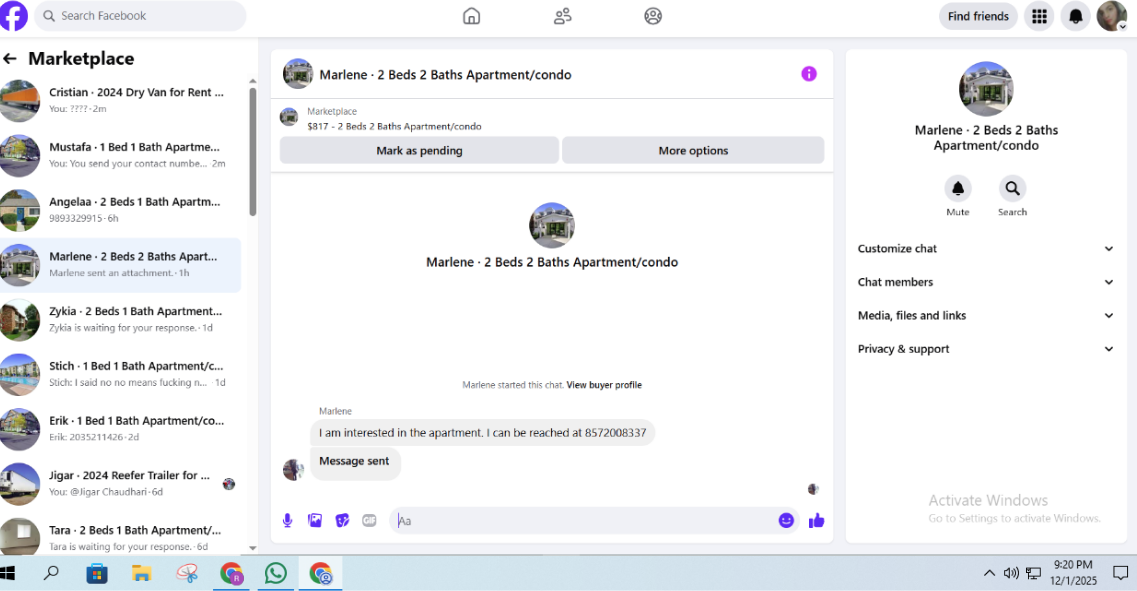This screenshot has height=591, width=1137.
Task: Show hidden system tray icons
Action: pos(989,574)
